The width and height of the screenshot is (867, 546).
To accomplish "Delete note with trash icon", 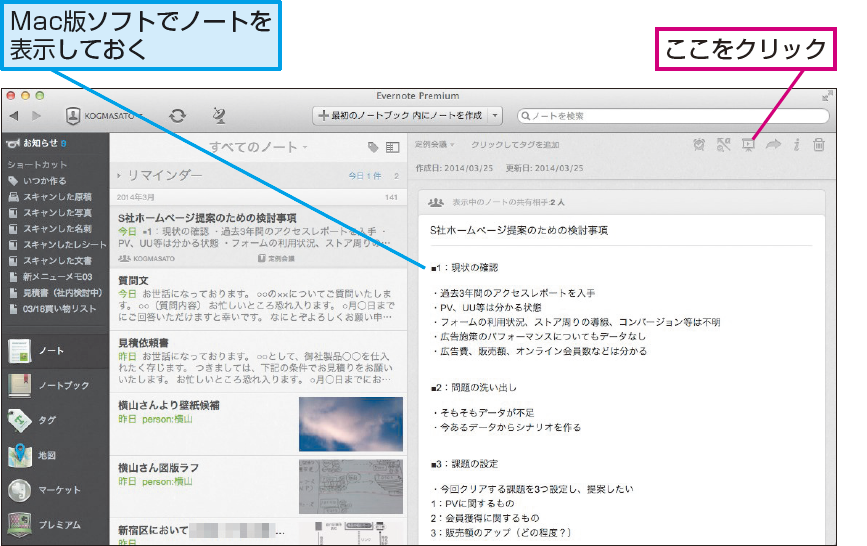I will [819, 145].
